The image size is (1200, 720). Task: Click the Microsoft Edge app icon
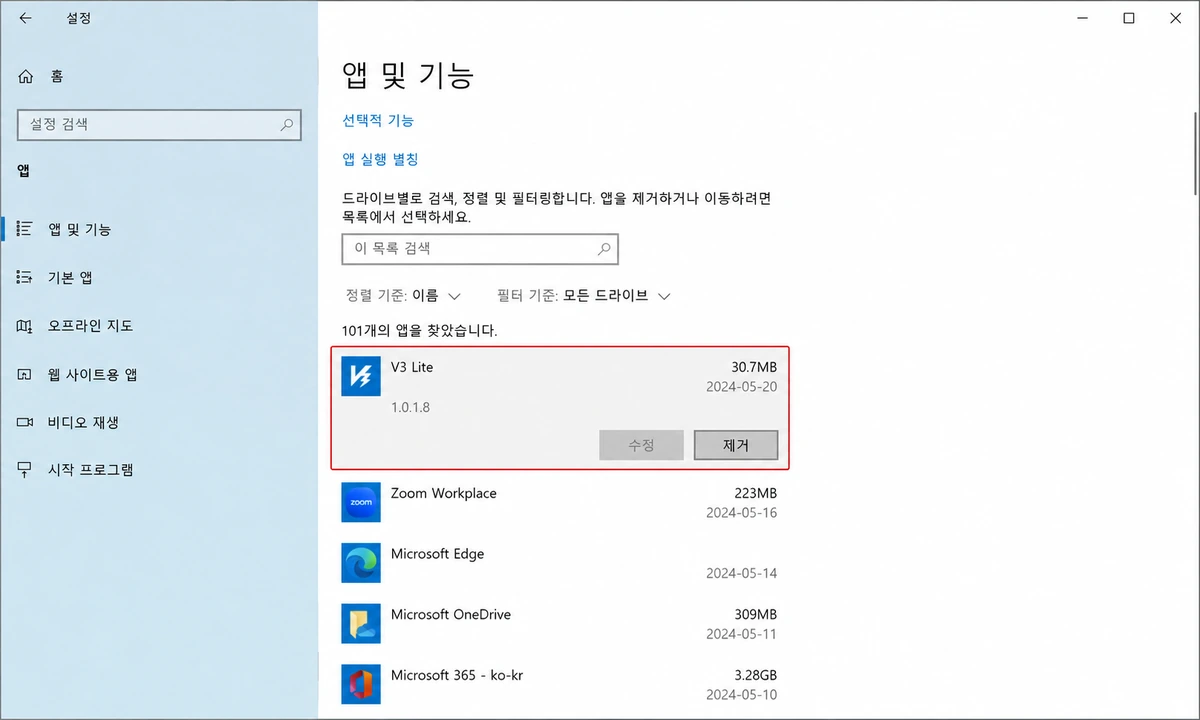point(361,563)
